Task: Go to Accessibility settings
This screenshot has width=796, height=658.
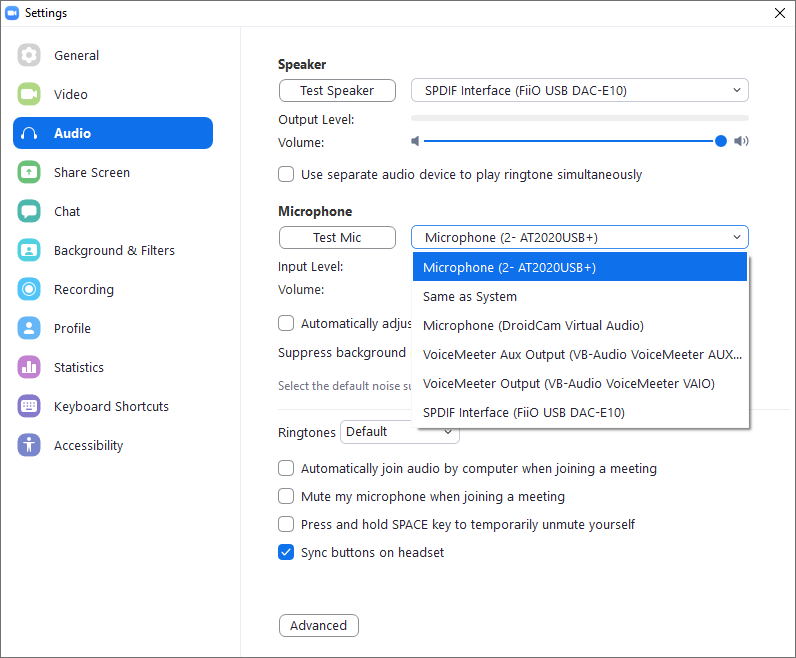Action: coord(113,445)
